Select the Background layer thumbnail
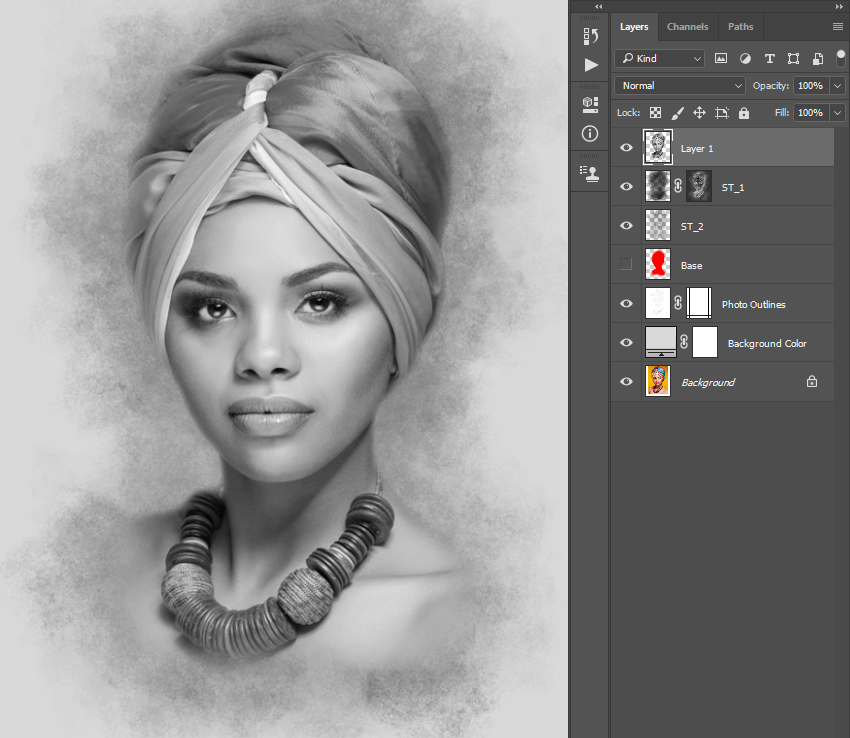 (x=658, y=381)
